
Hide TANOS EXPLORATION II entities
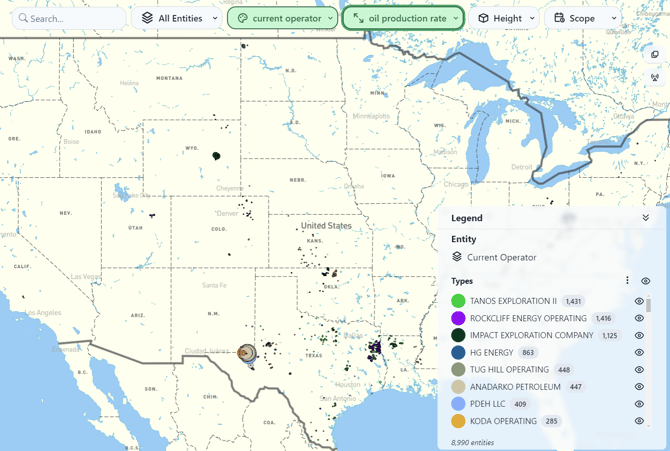[x=639, y=301]
